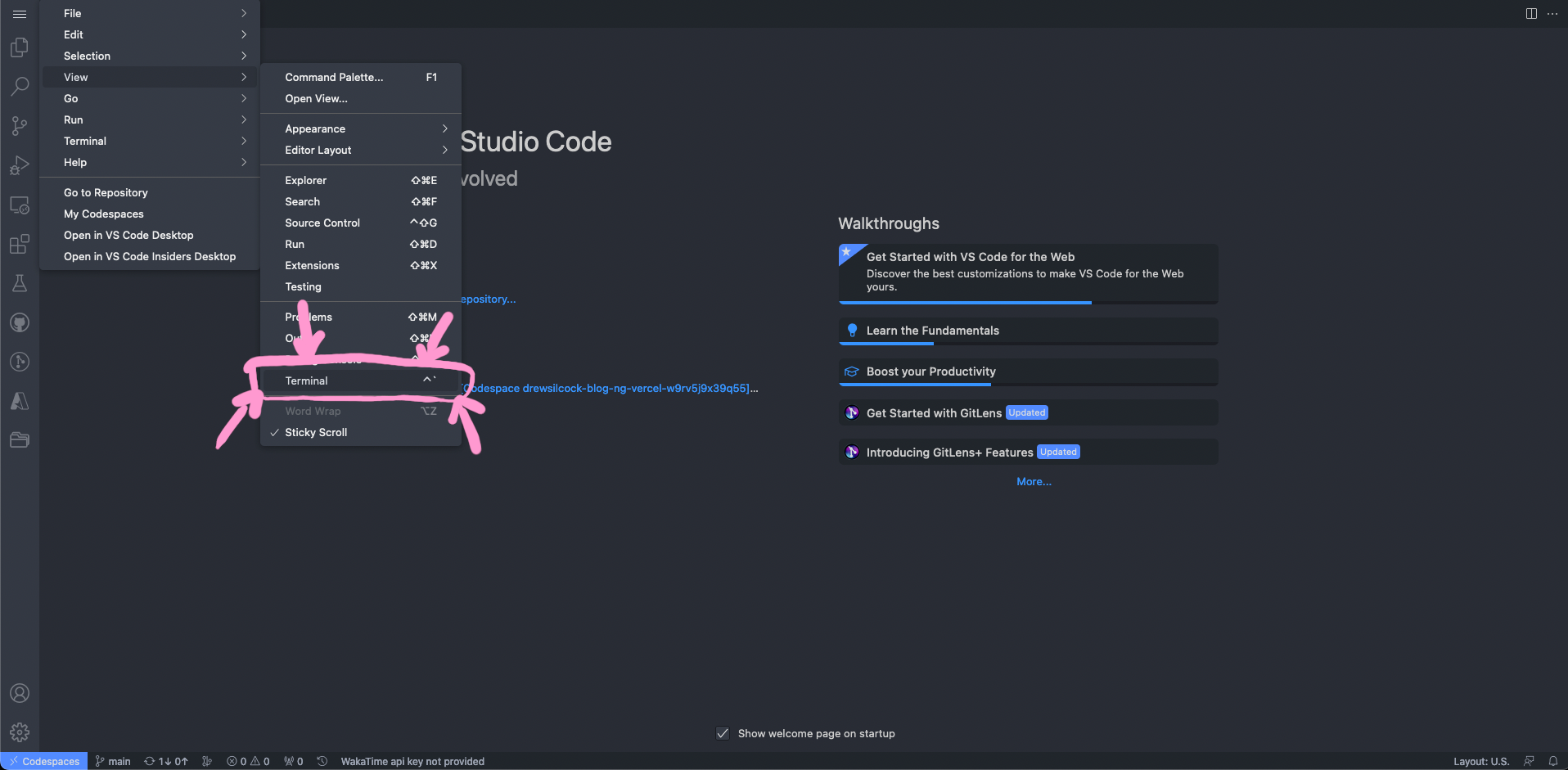This screenshot has width=1568, height=770.
Task: Open the Source Control panel icon
Action: coord(20,125)
